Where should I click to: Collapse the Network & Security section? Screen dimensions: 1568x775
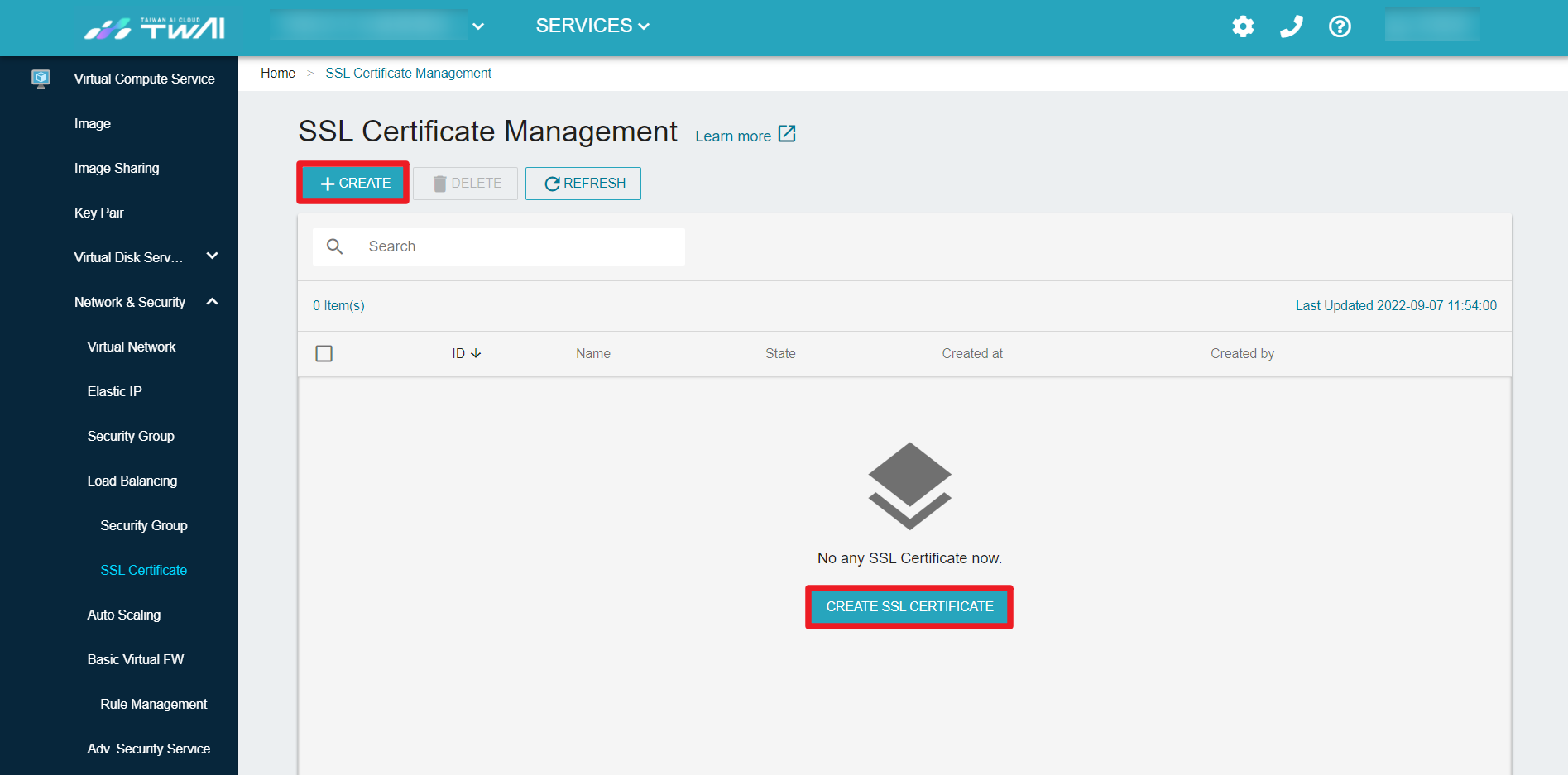pyautogui.click(x=212, y=302)
